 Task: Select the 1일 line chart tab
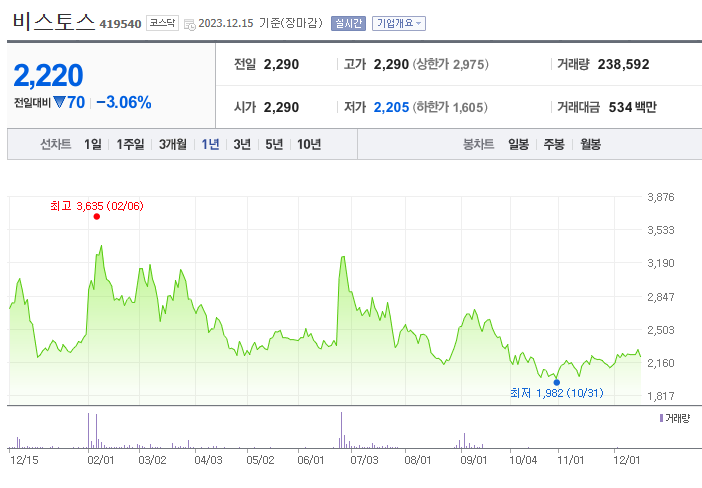pos(93,144)
